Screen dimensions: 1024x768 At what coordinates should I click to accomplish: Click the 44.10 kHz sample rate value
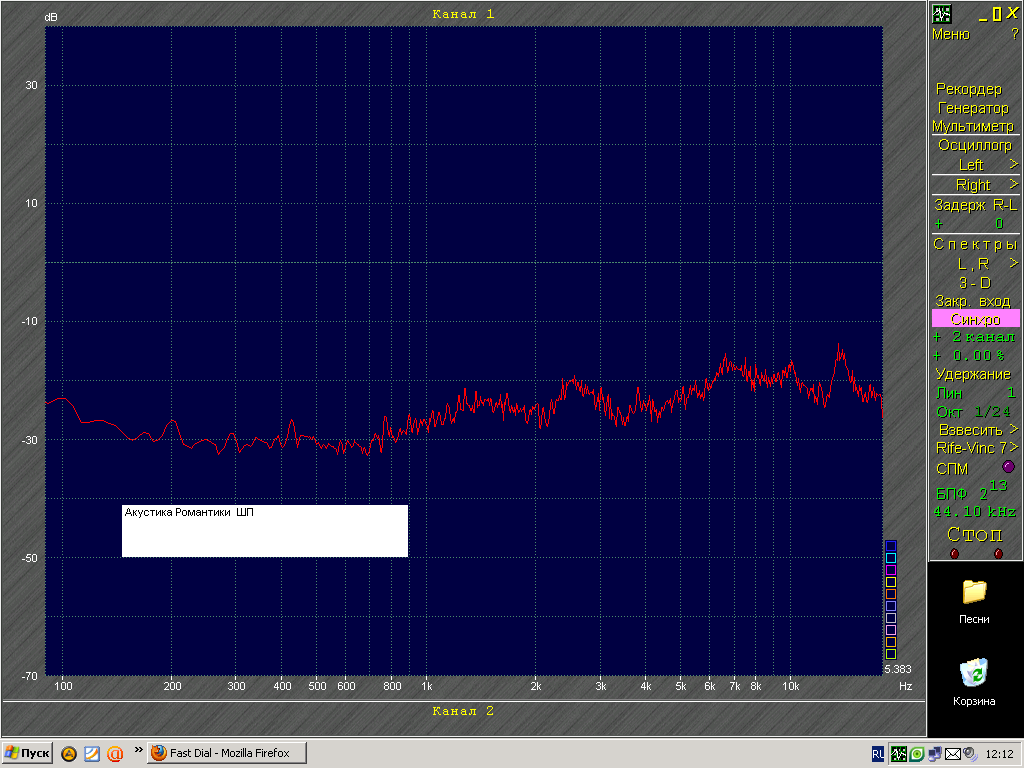click(974, 511)
